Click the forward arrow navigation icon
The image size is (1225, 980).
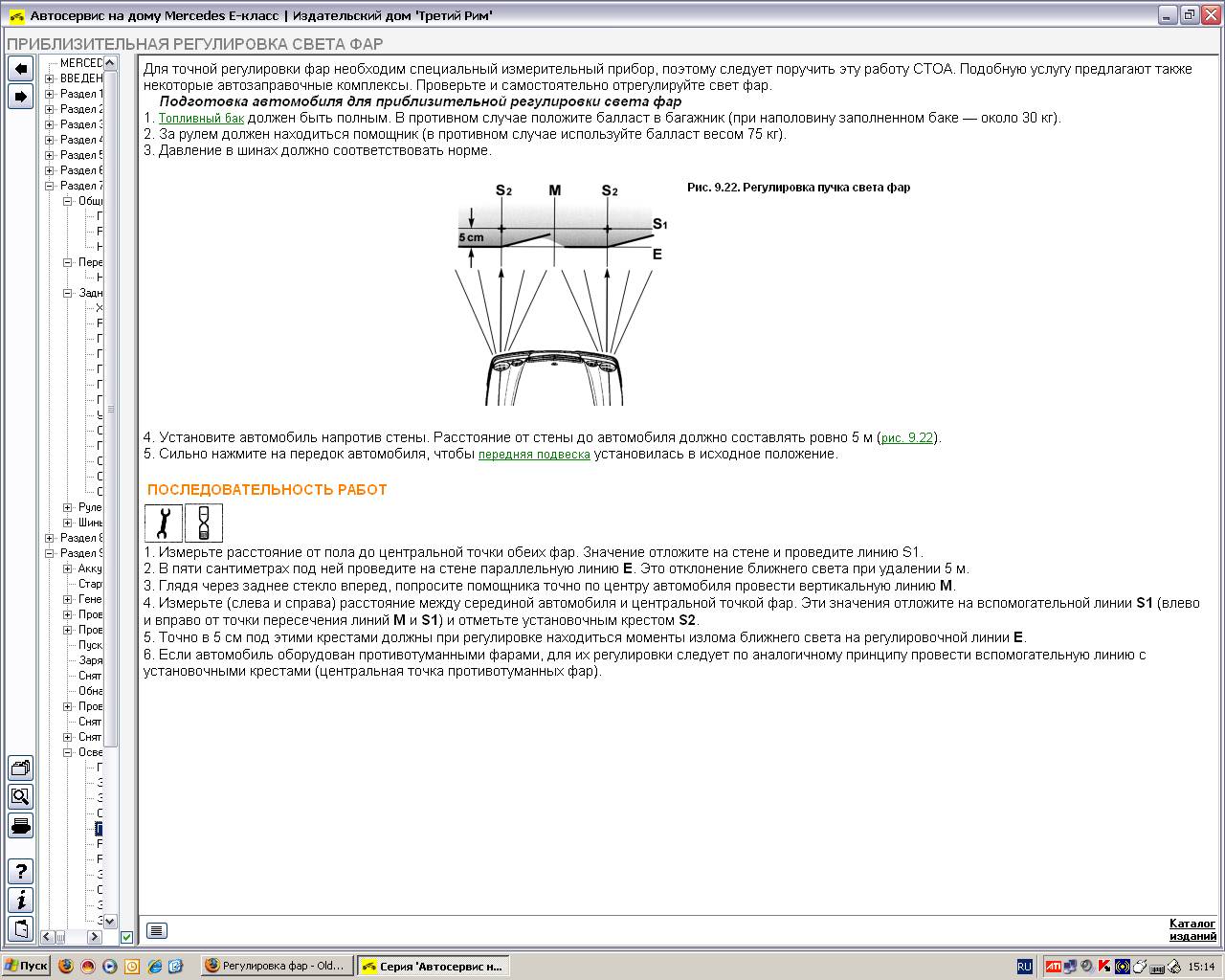tap(20, 96)
